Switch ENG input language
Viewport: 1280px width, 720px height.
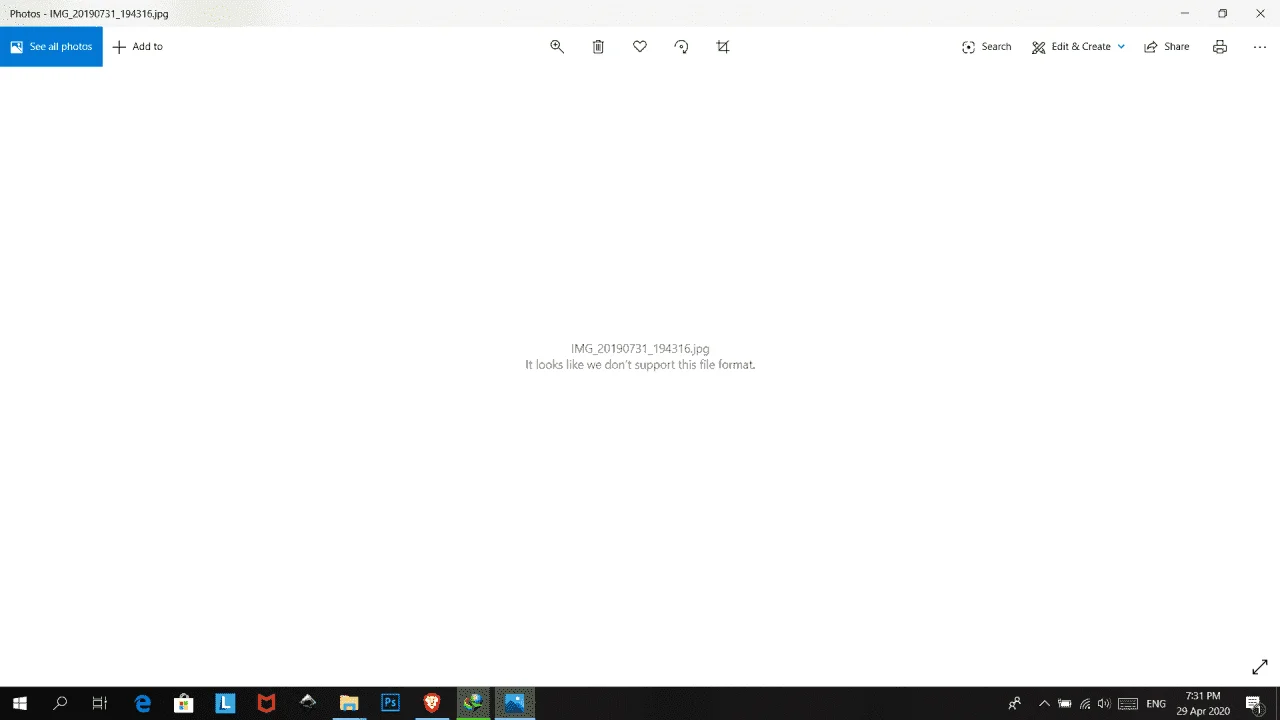1156,703
